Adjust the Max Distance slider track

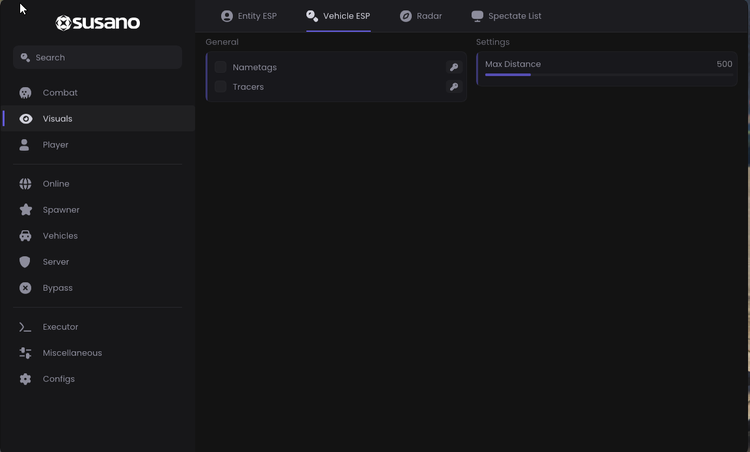(x=608, y=75)
